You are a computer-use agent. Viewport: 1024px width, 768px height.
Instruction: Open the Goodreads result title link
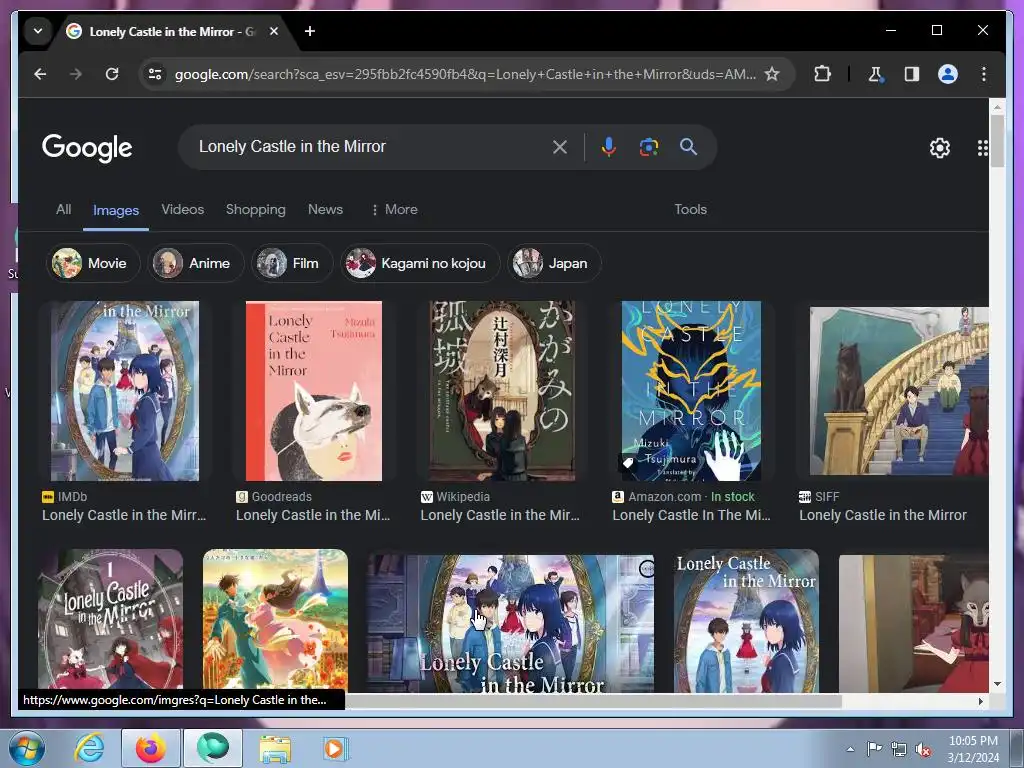[313, 515]
